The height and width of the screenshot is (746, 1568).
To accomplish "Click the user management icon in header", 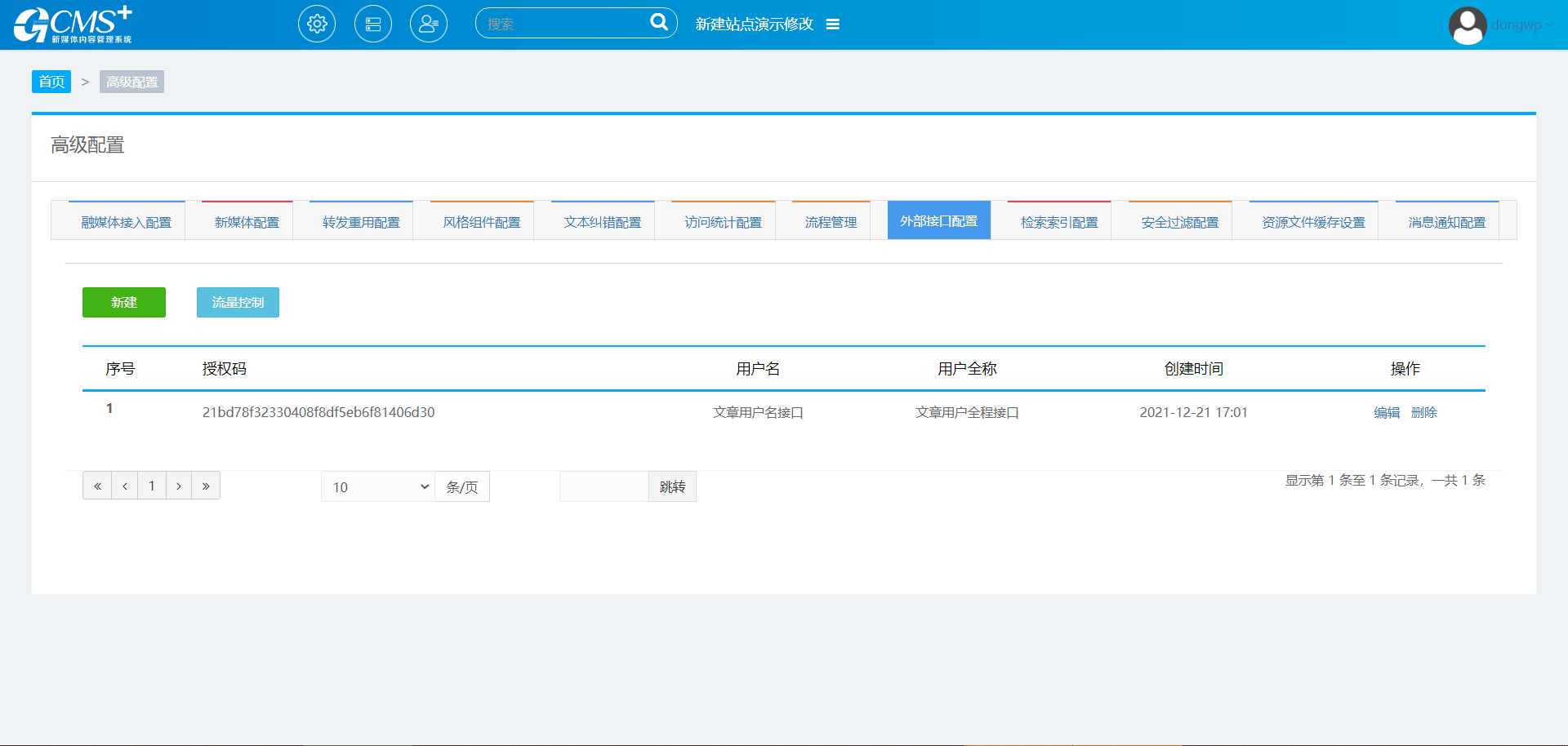I will [x=429, y=24].
